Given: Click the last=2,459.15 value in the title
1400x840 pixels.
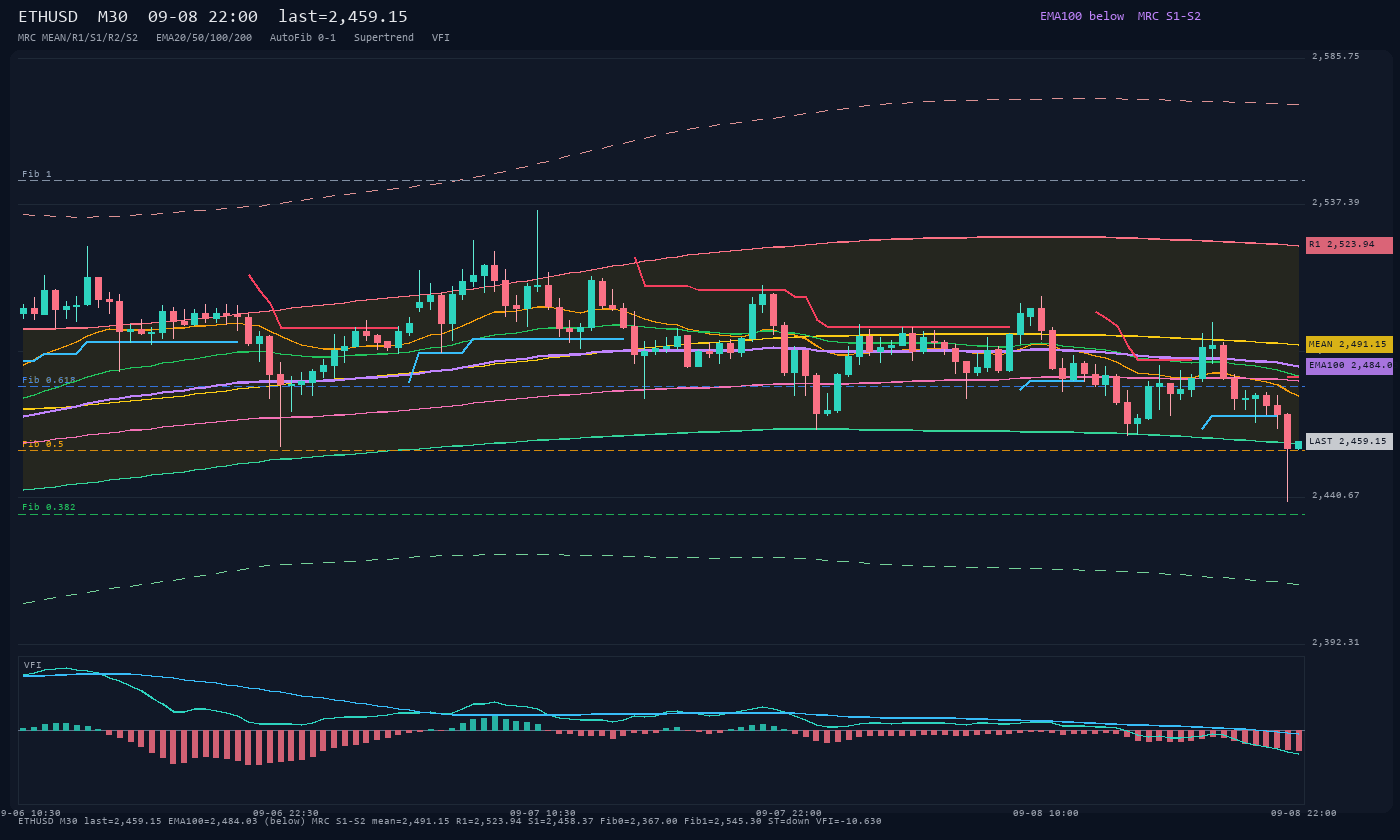Looking at the screenshot, I should [343, 17].
